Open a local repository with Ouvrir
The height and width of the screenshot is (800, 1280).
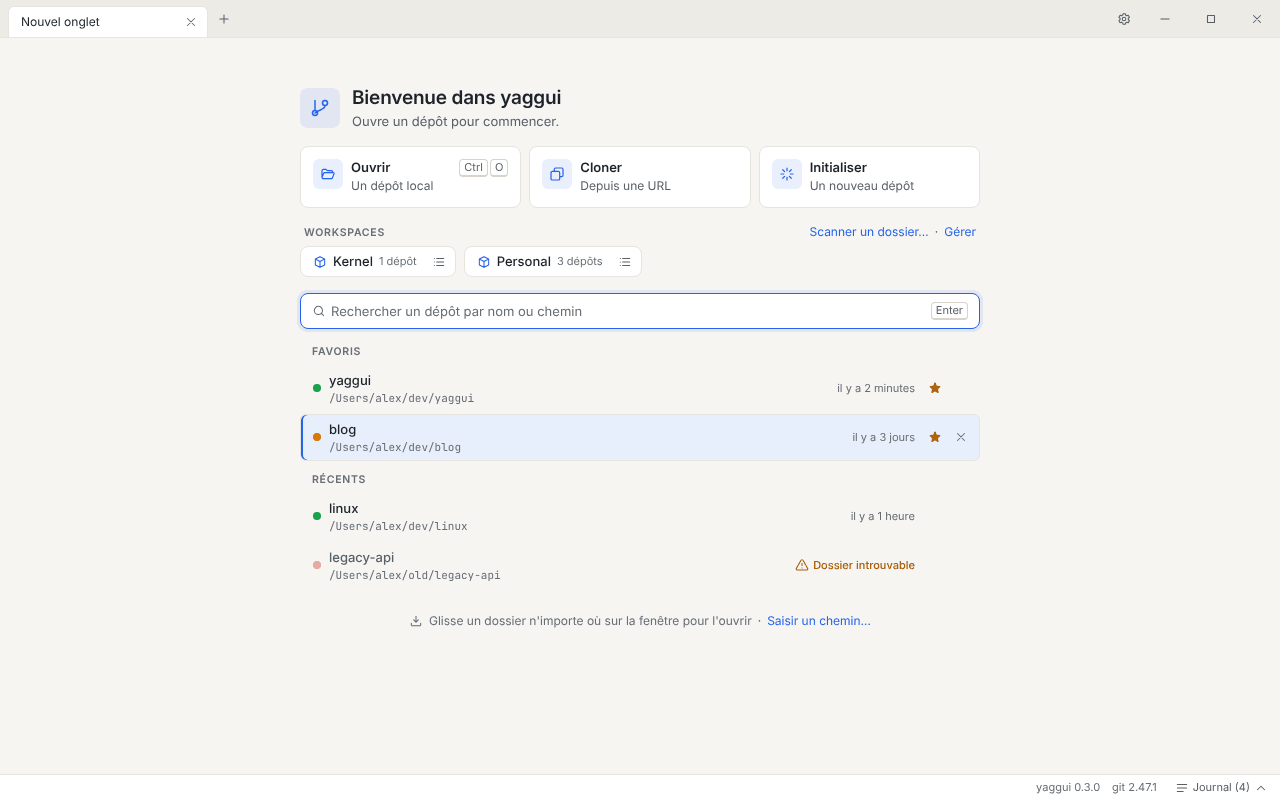coord(410,177)
